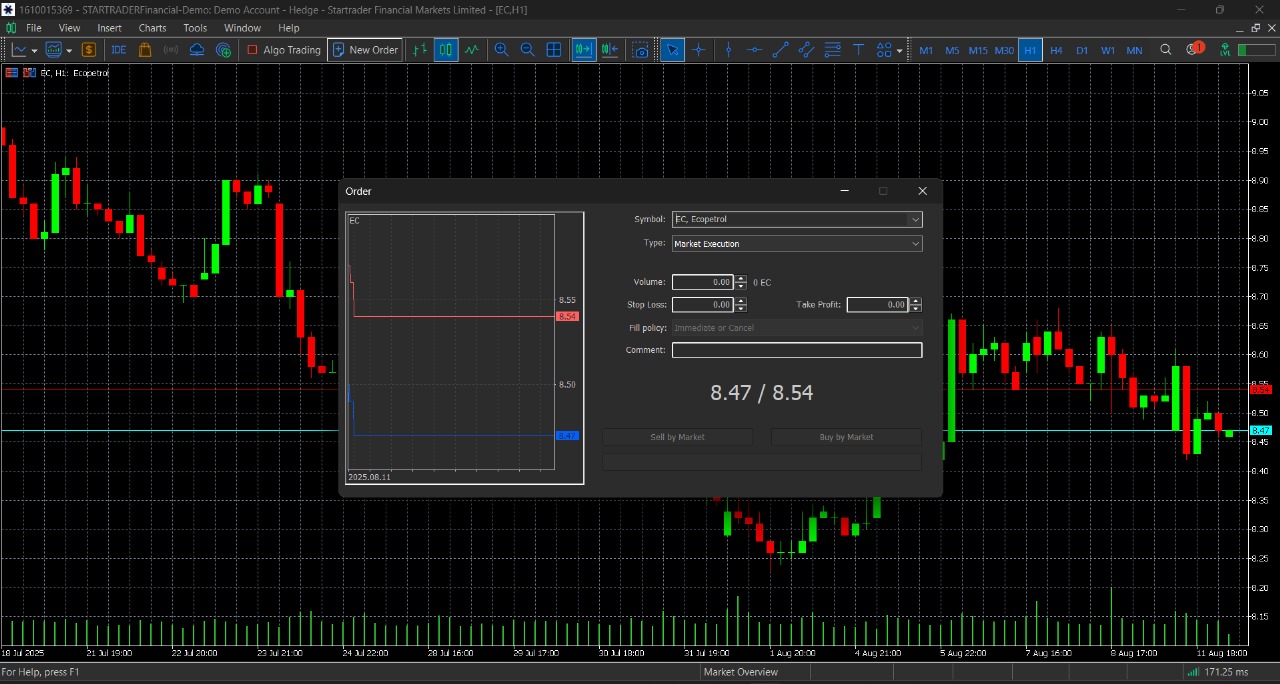
Task: Click inside the Comment input field
Action: click(x=796, y=350)
